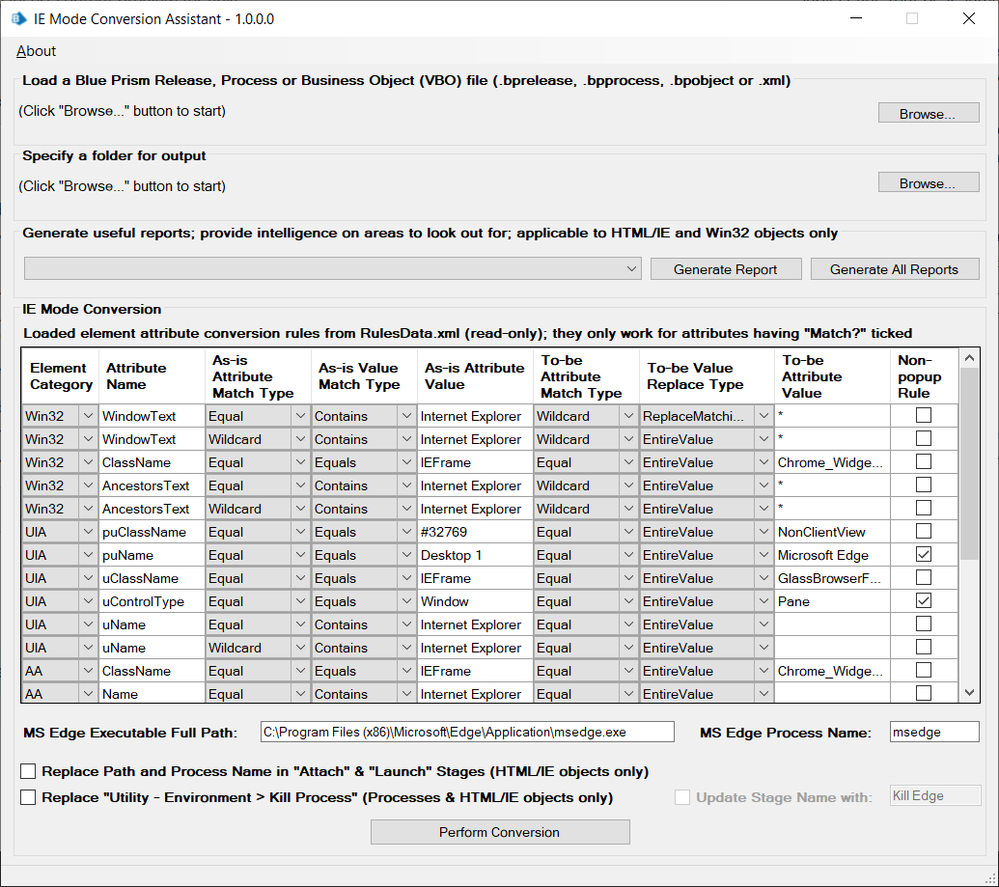
Task: Open the About menu
Action: [36, 51]
